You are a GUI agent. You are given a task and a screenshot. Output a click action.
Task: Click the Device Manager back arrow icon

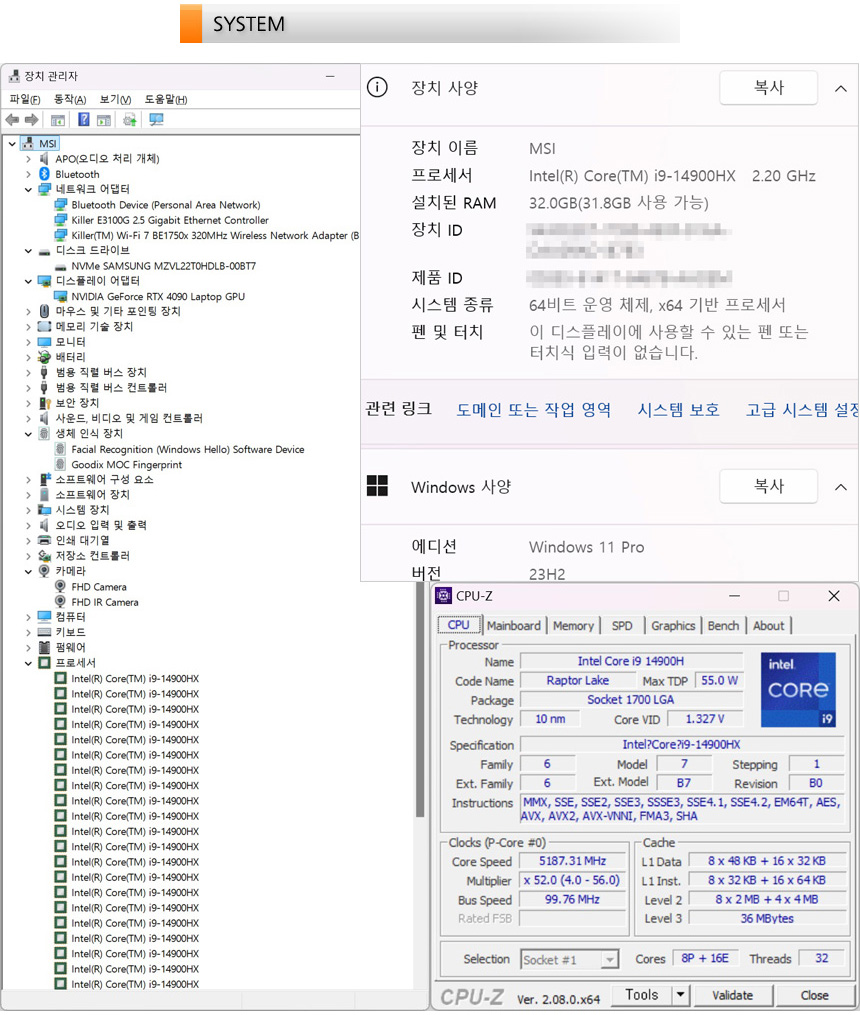(x=12, y=120)
